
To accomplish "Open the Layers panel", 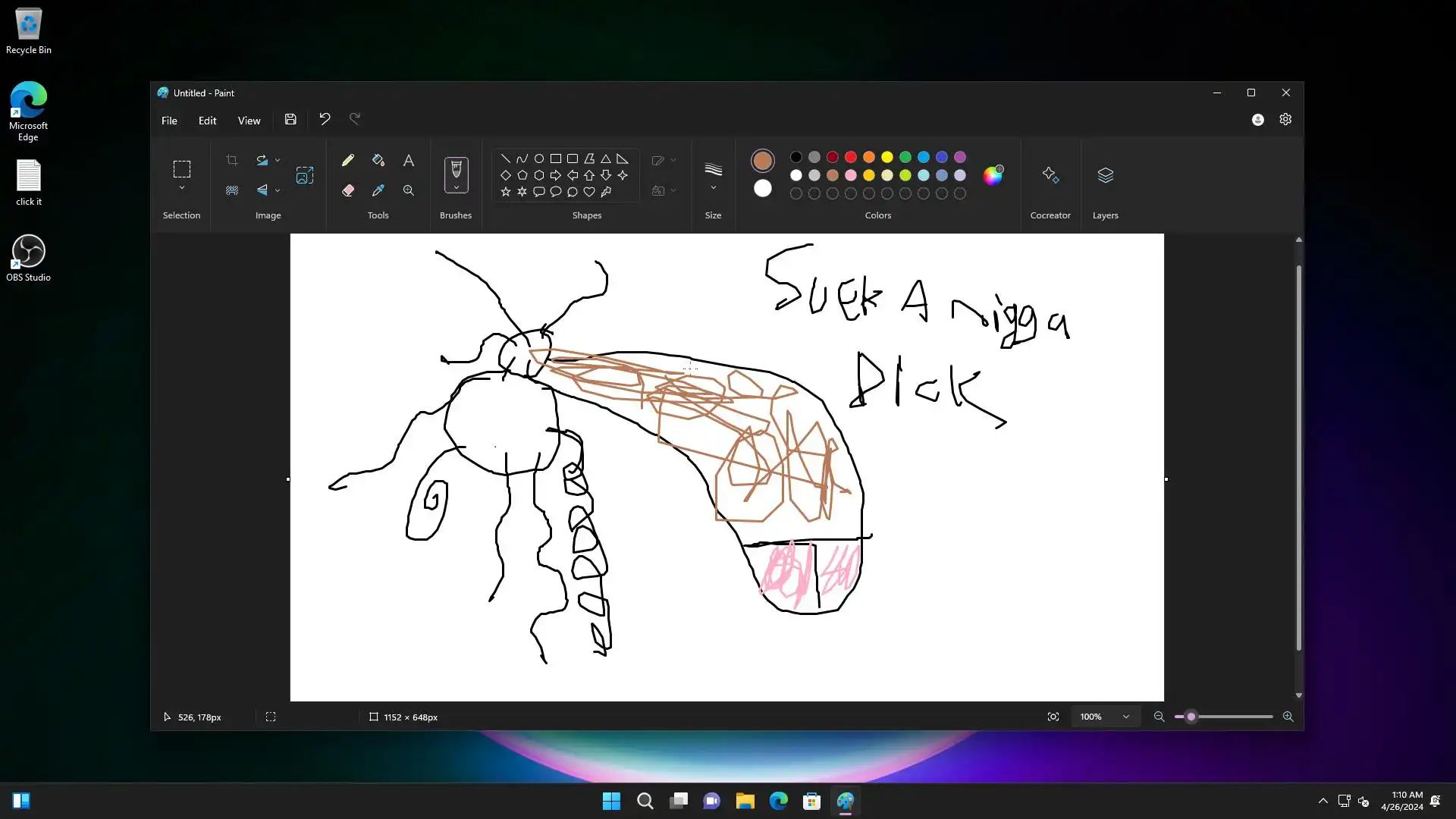I will [1105, 176].
